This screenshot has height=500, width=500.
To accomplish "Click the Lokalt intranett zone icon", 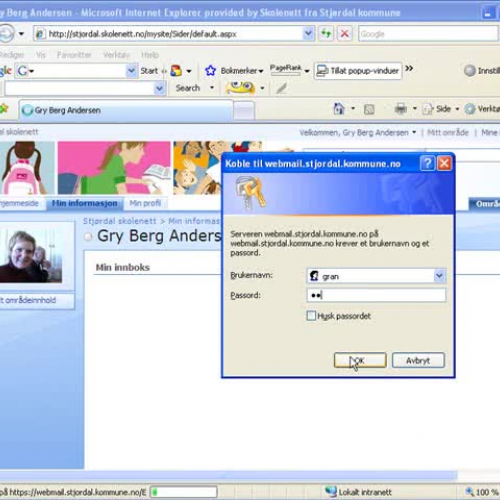I will click(331, 492).
